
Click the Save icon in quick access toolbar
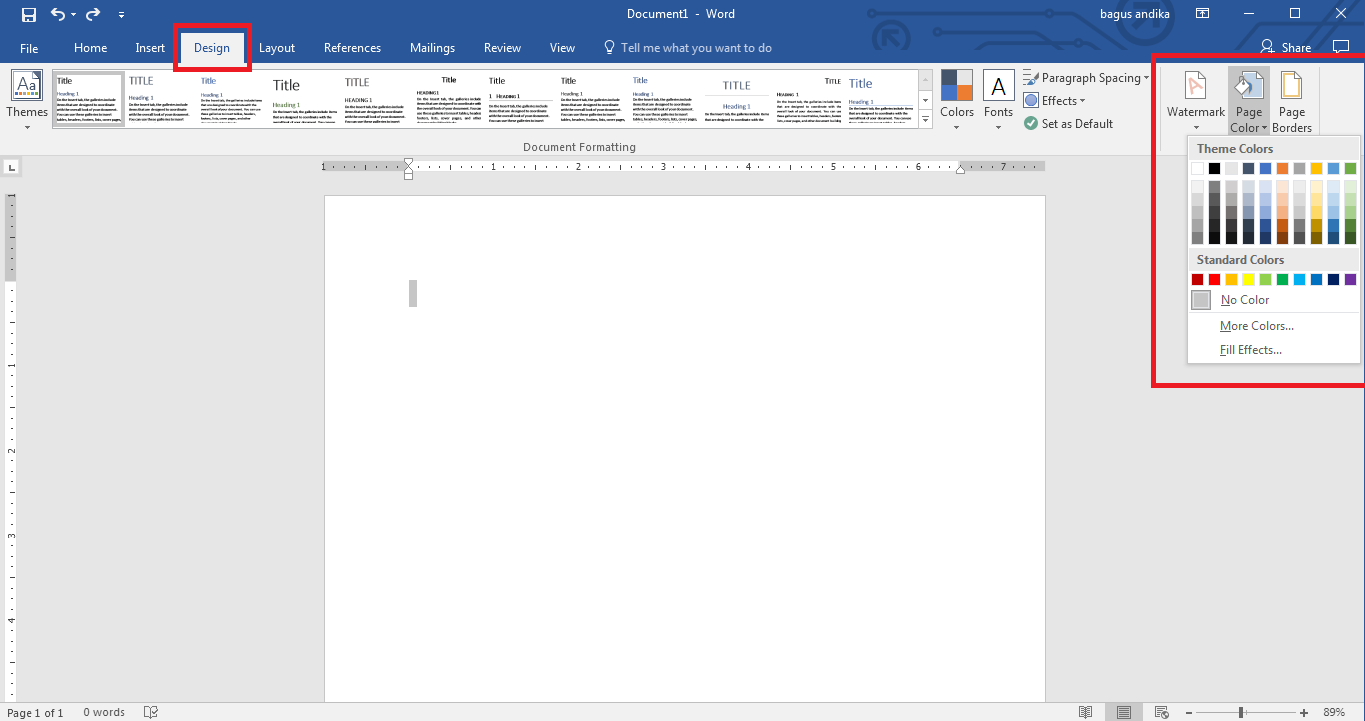pos(29,14)
